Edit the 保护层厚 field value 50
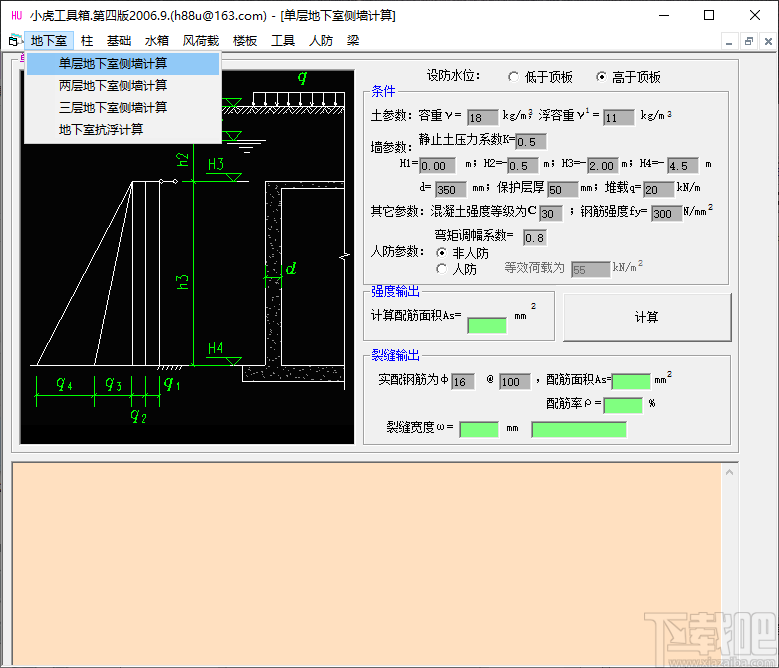This screenshot has height=668, width=779. point(563,190)
